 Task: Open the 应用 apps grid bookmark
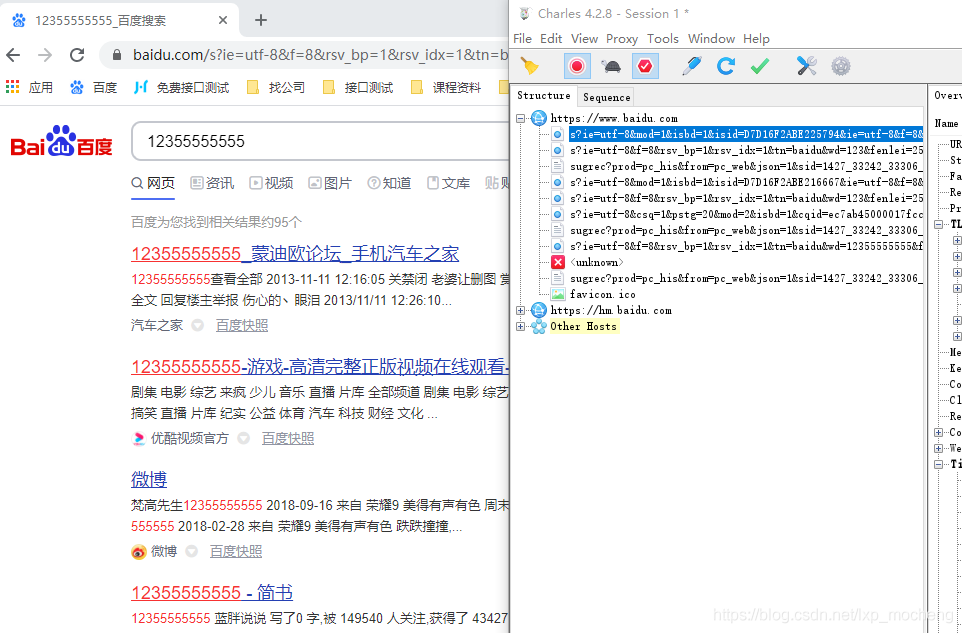click(x=29, y=87)
